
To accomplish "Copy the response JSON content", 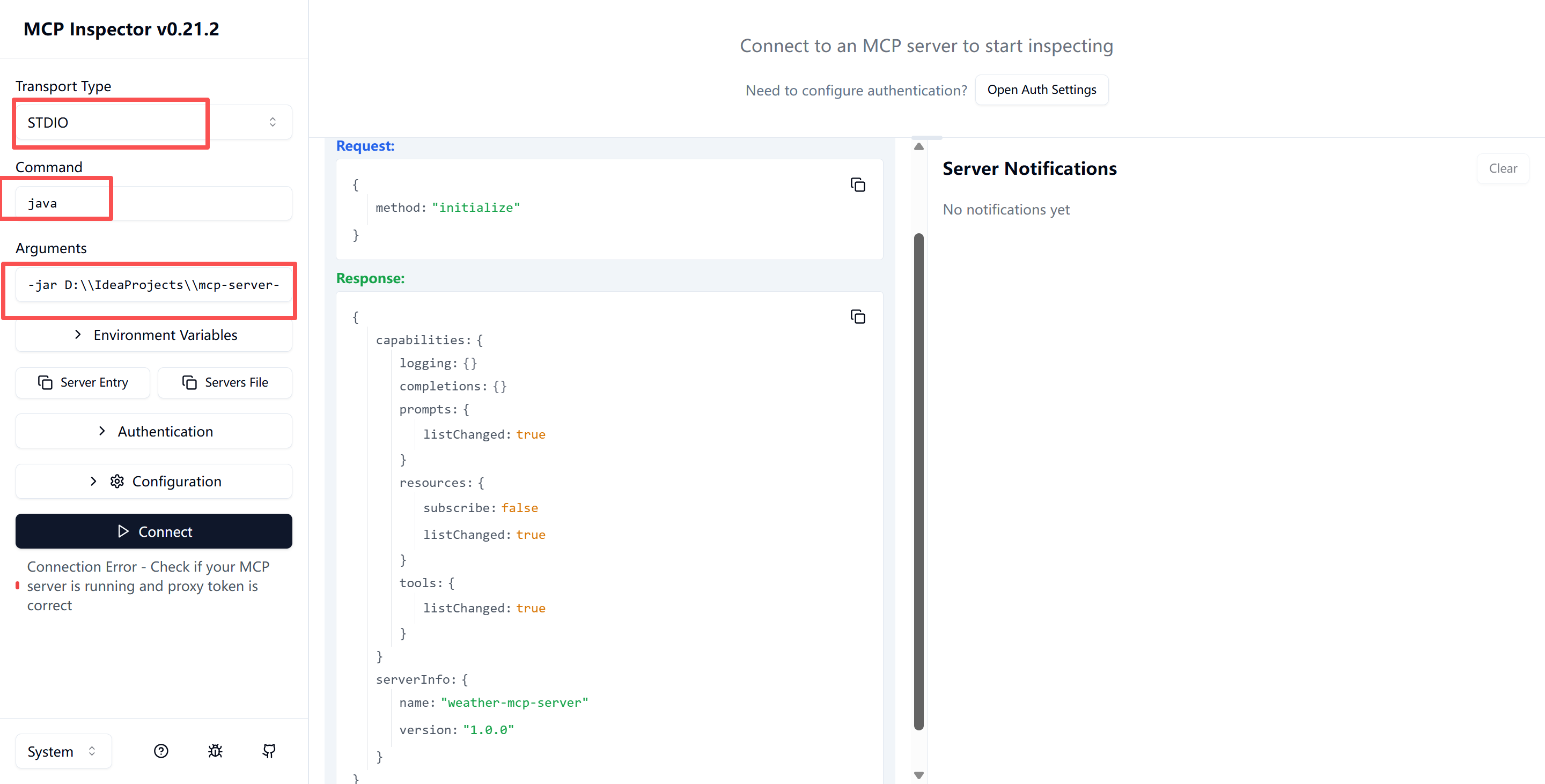I will (858, 316).
